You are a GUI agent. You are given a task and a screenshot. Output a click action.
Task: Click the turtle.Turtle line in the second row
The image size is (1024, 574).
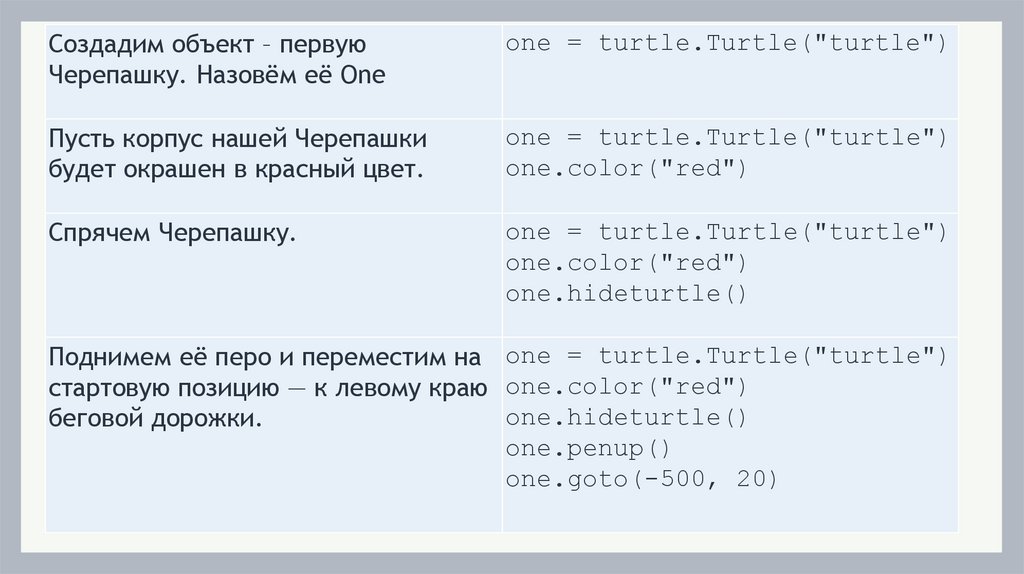click(725, 137)
